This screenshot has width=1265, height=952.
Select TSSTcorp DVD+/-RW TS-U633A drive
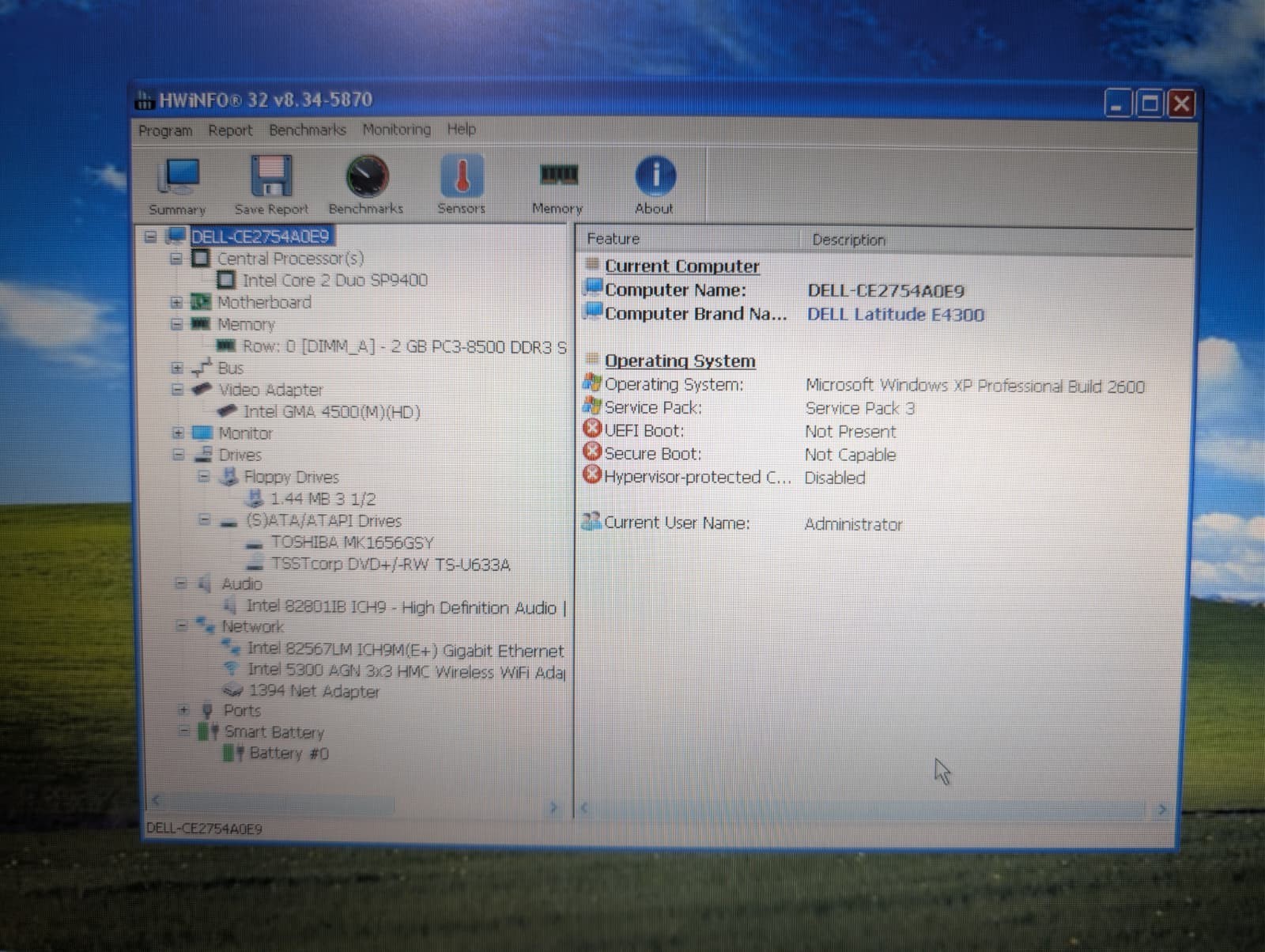tap(391, 564)
